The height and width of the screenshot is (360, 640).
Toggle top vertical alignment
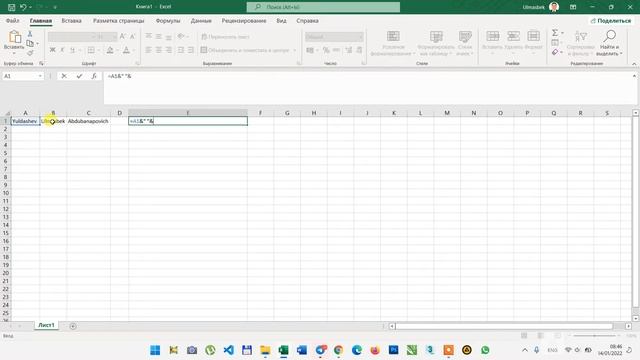click(149, 36)
